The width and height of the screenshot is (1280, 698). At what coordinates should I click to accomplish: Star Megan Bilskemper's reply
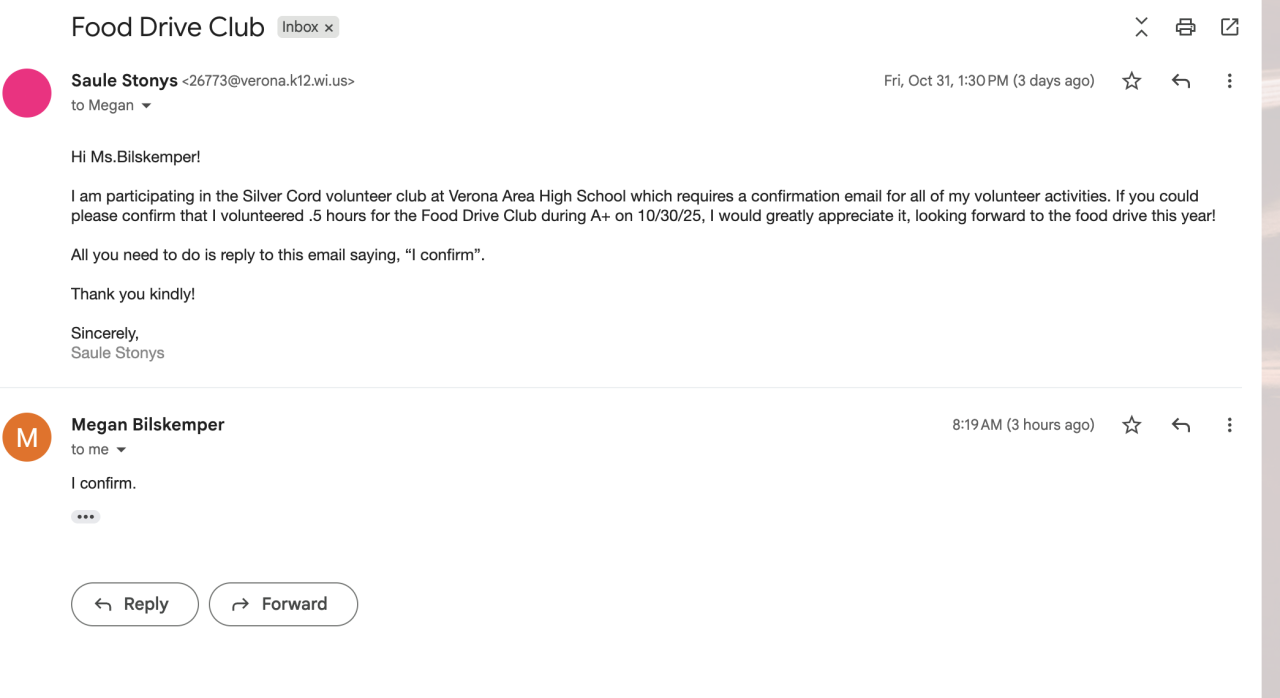(1131, 425)
